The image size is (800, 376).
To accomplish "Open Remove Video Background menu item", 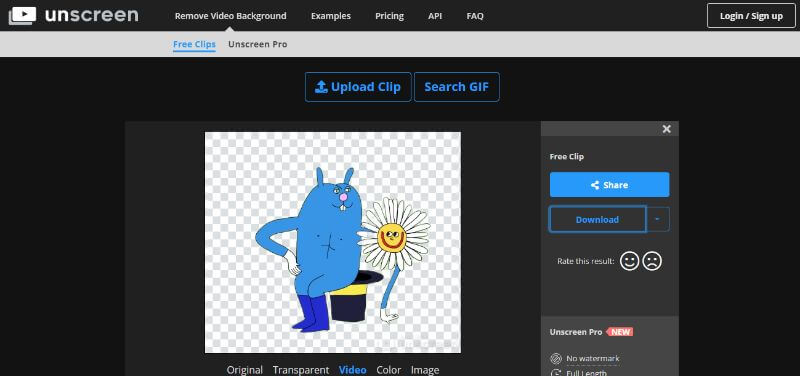I will coord(231,16).
